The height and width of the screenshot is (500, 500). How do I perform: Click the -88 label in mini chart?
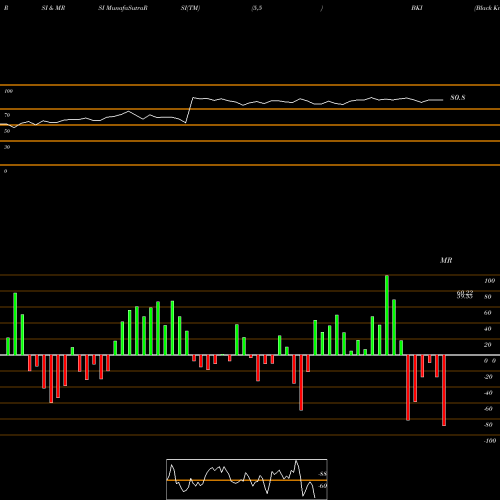[322, 474]
